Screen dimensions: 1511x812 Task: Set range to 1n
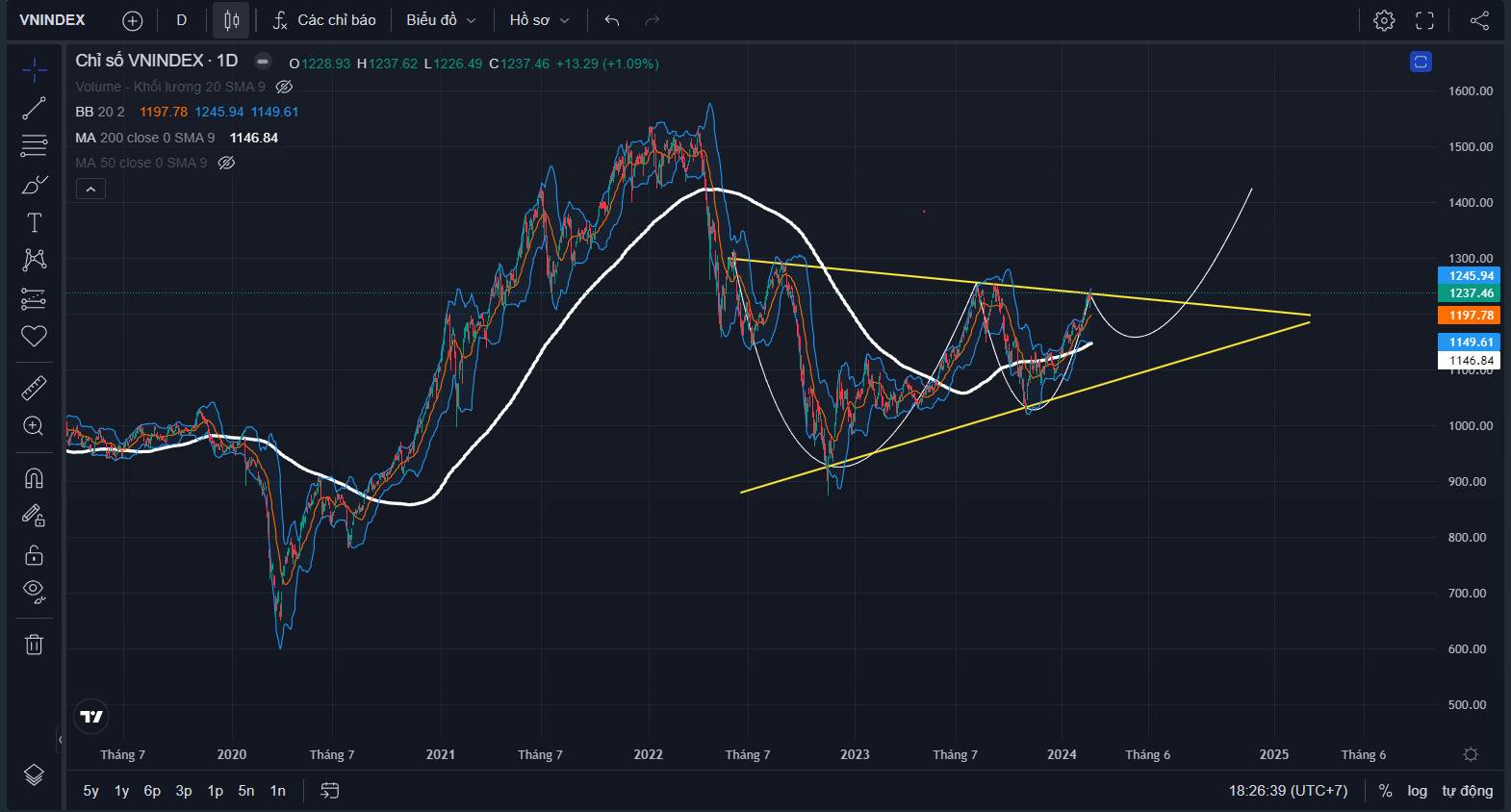(278, 791)
